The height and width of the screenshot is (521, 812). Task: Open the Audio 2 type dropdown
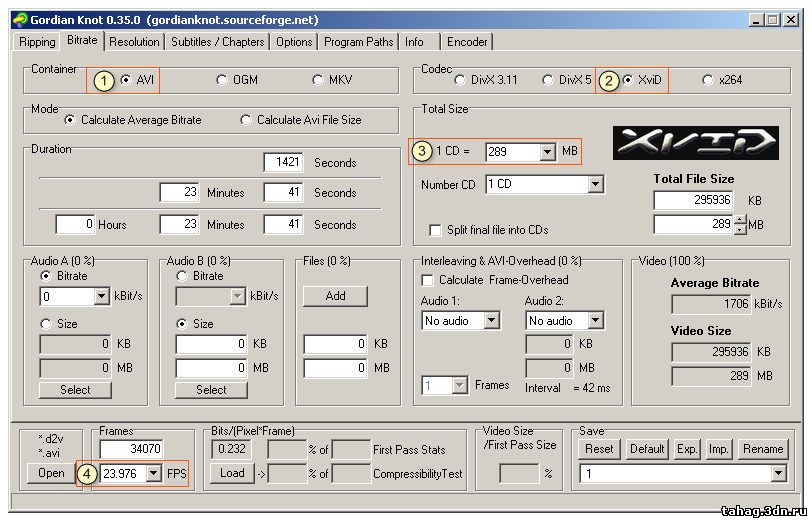(596, 321)
